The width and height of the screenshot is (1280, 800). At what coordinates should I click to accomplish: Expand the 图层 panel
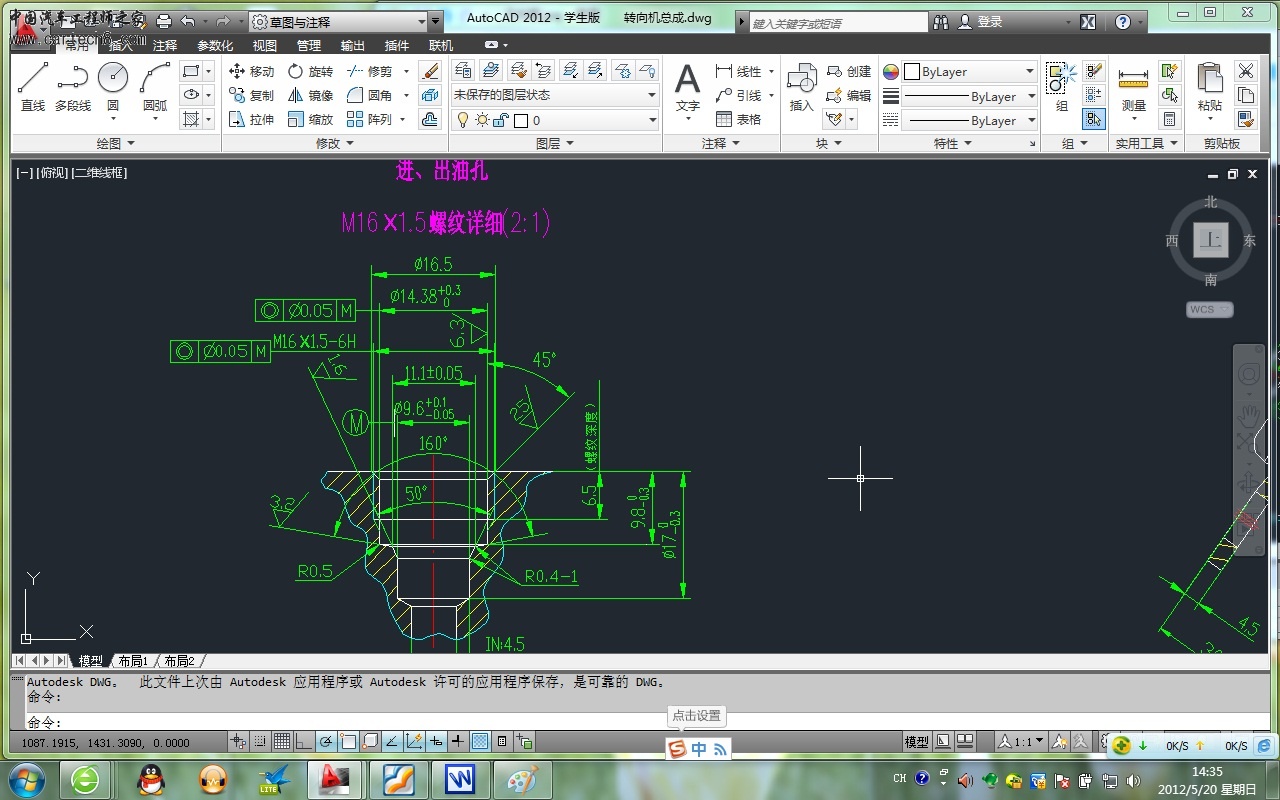[555, 143]
